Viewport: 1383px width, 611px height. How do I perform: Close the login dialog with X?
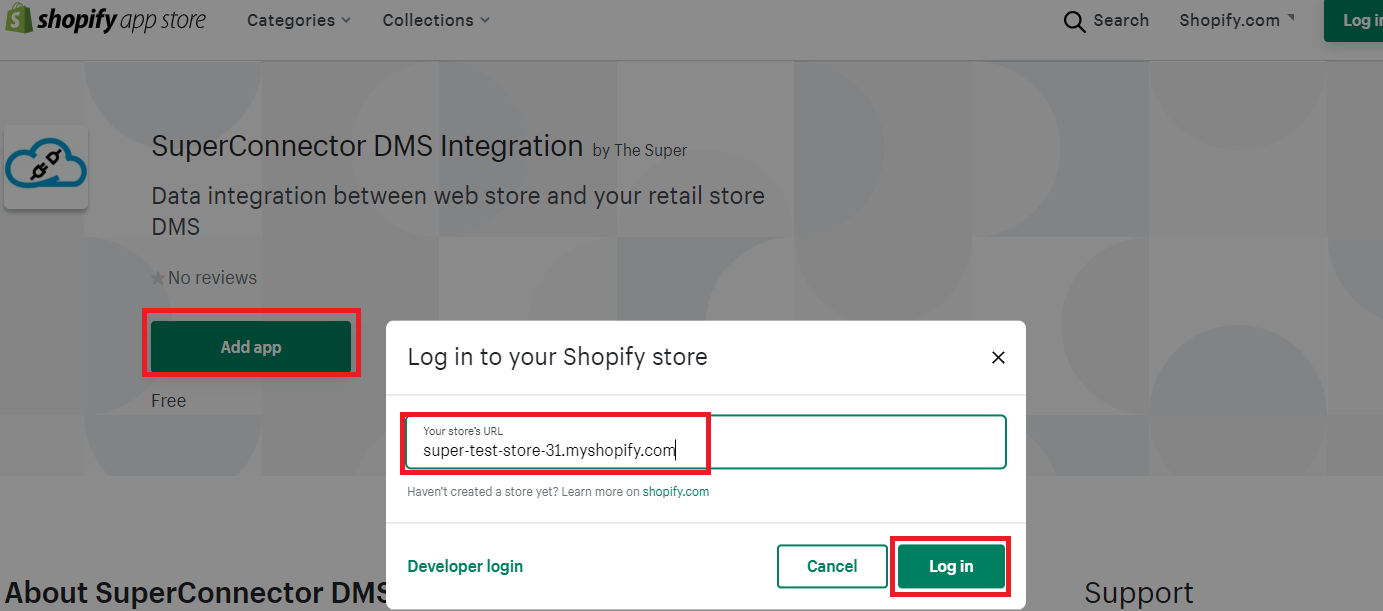[998, 357]
